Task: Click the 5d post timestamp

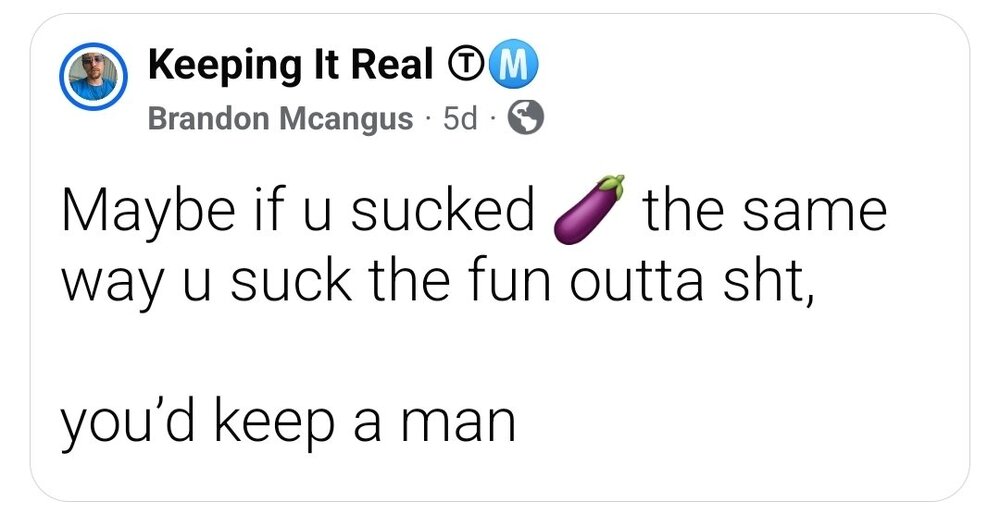Action: point(460,120)
